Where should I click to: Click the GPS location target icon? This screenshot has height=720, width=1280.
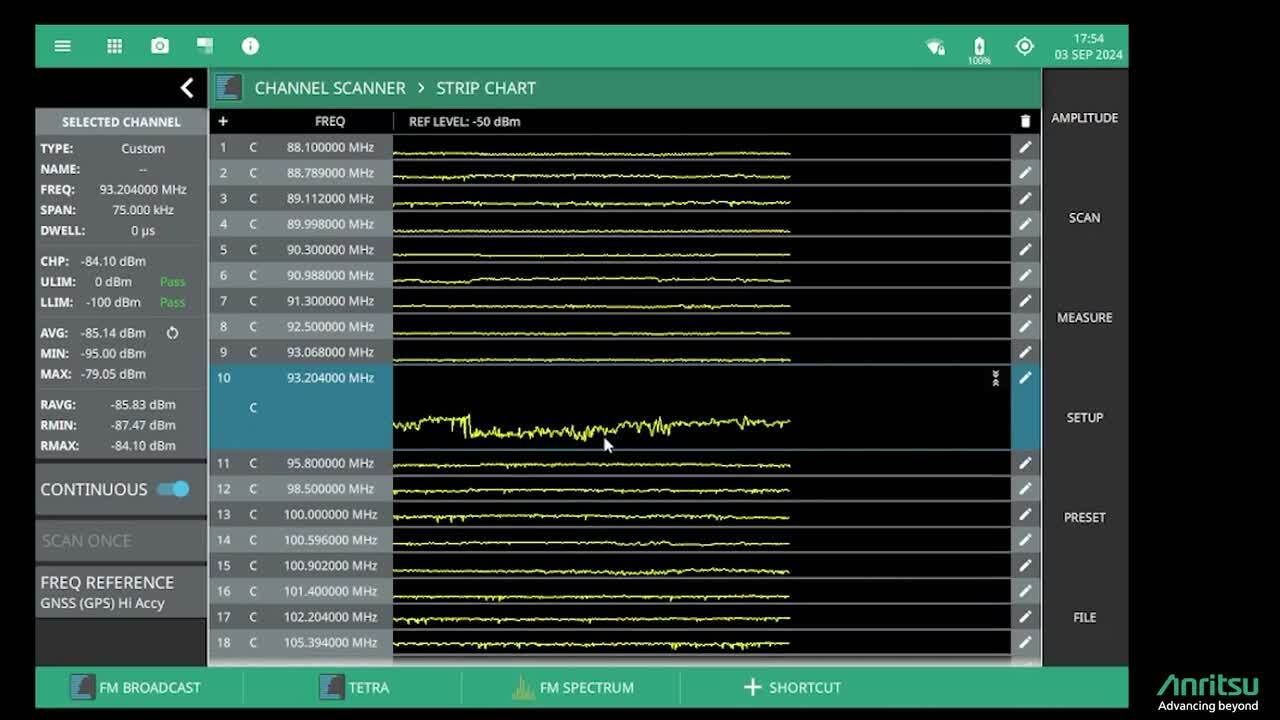click(x=1024, y=46)
